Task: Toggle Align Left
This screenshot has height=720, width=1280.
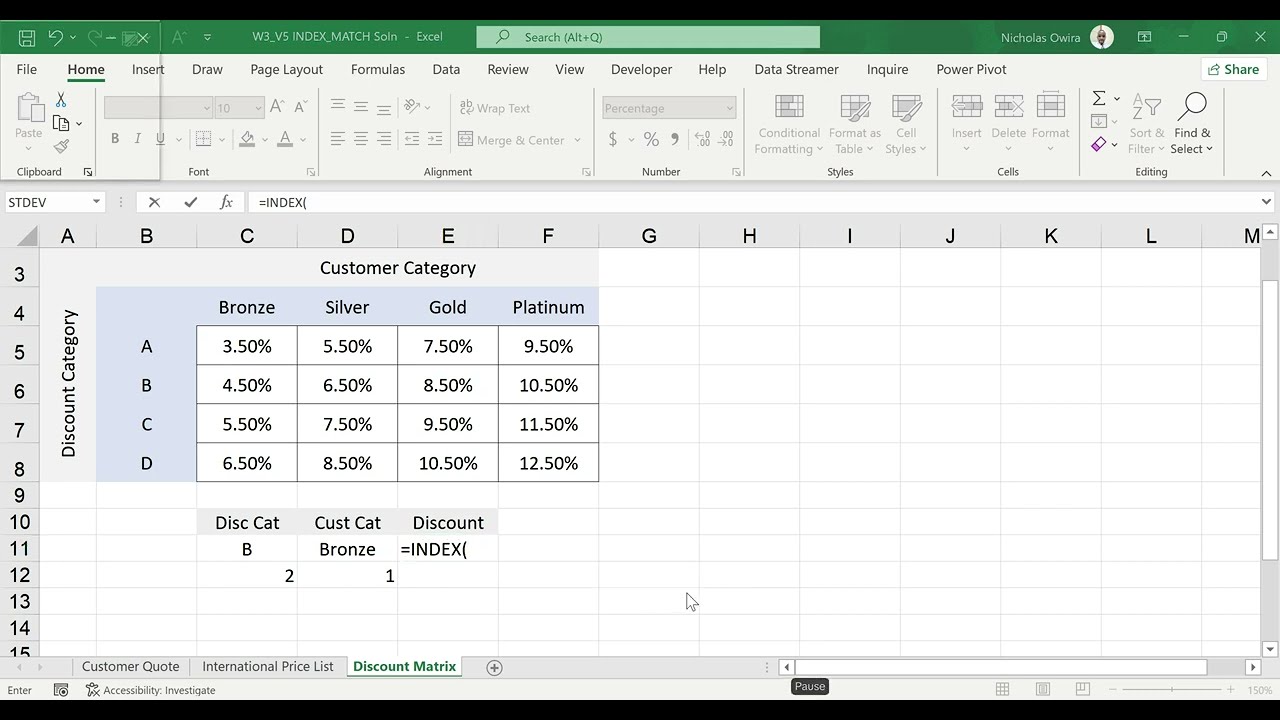Action: pos(338,140)
